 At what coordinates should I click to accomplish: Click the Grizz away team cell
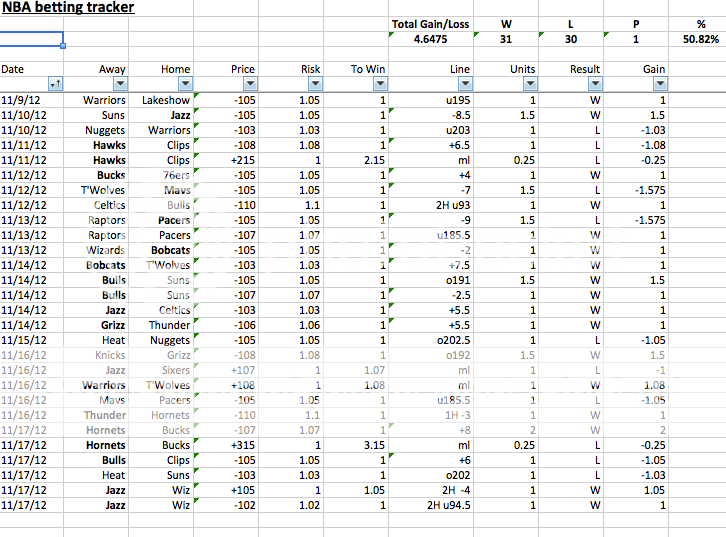click(x=96, y=325)
